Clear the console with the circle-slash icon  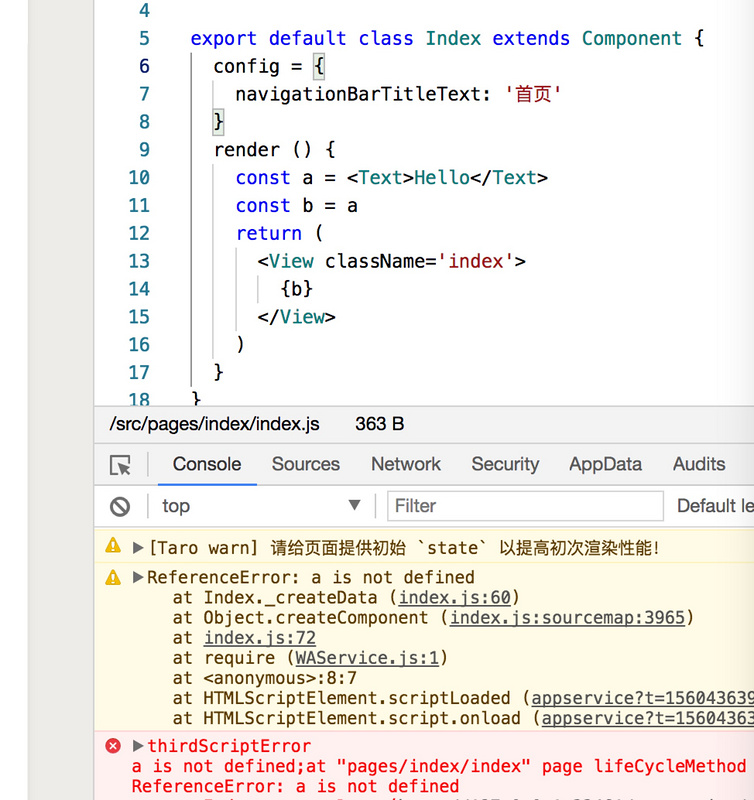tap(120, 506)
